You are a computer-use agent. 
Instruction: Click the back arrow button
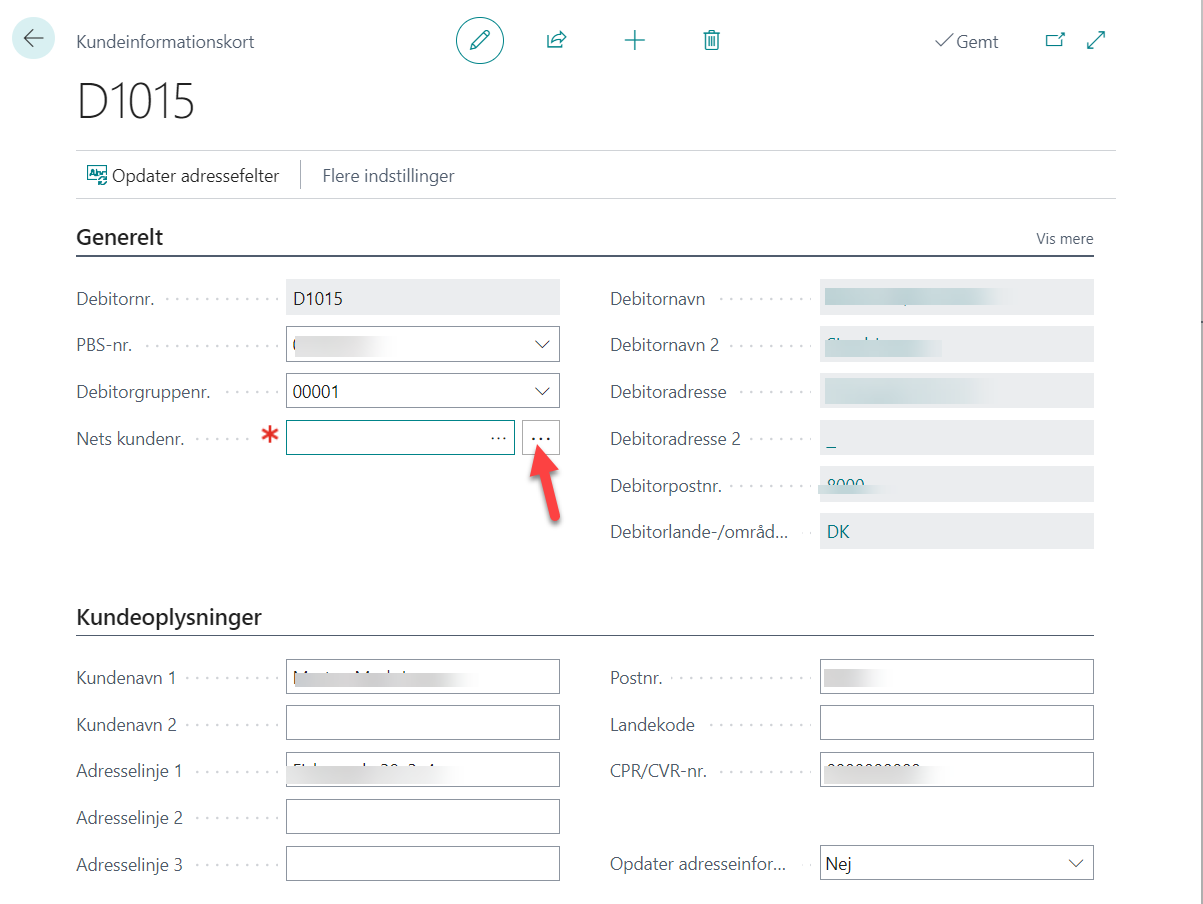pos(33,39)
